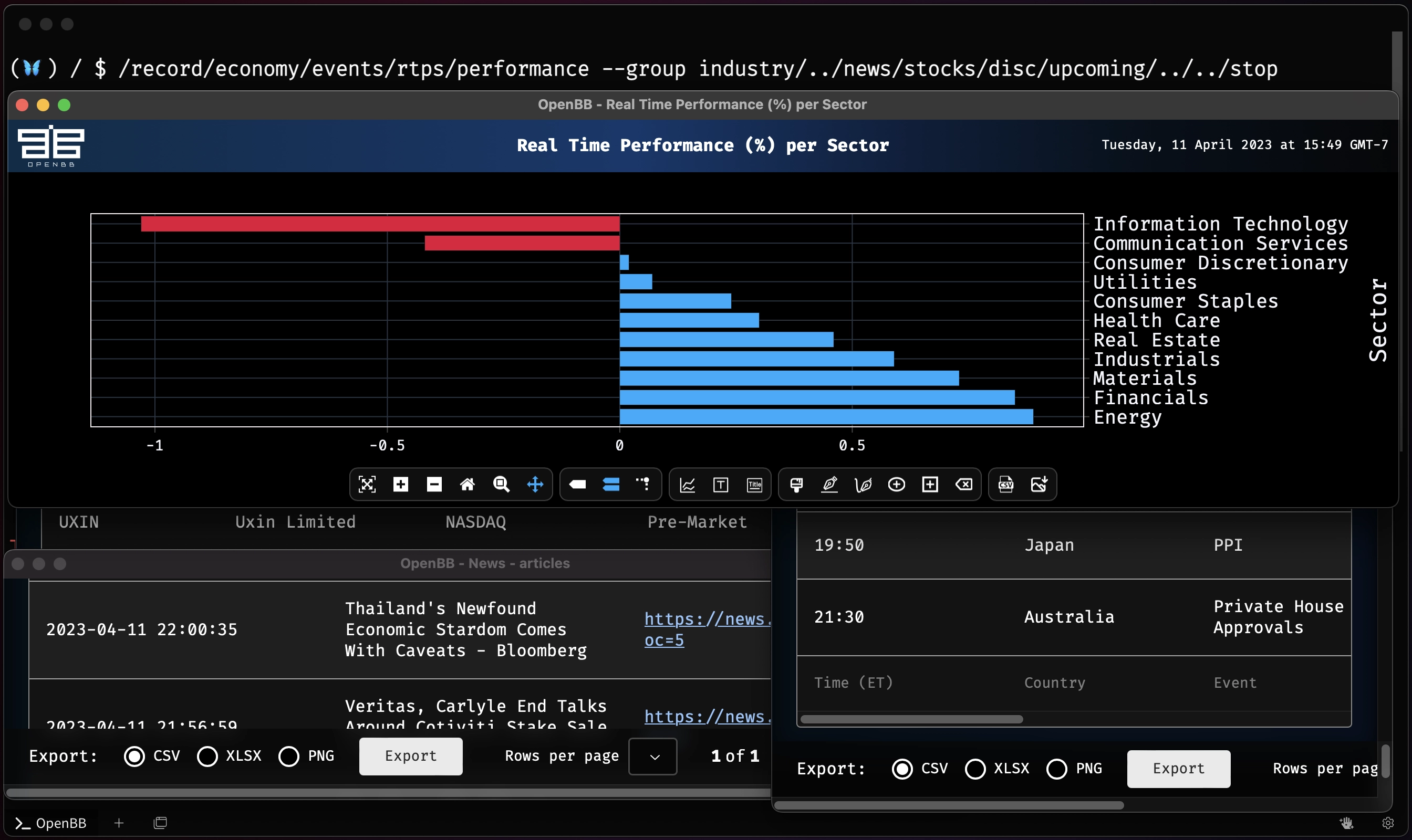The width and height of the screenshot is (1412, 840).
Task: Click the PPI event cell
Action: click(x=1229, y=545)
